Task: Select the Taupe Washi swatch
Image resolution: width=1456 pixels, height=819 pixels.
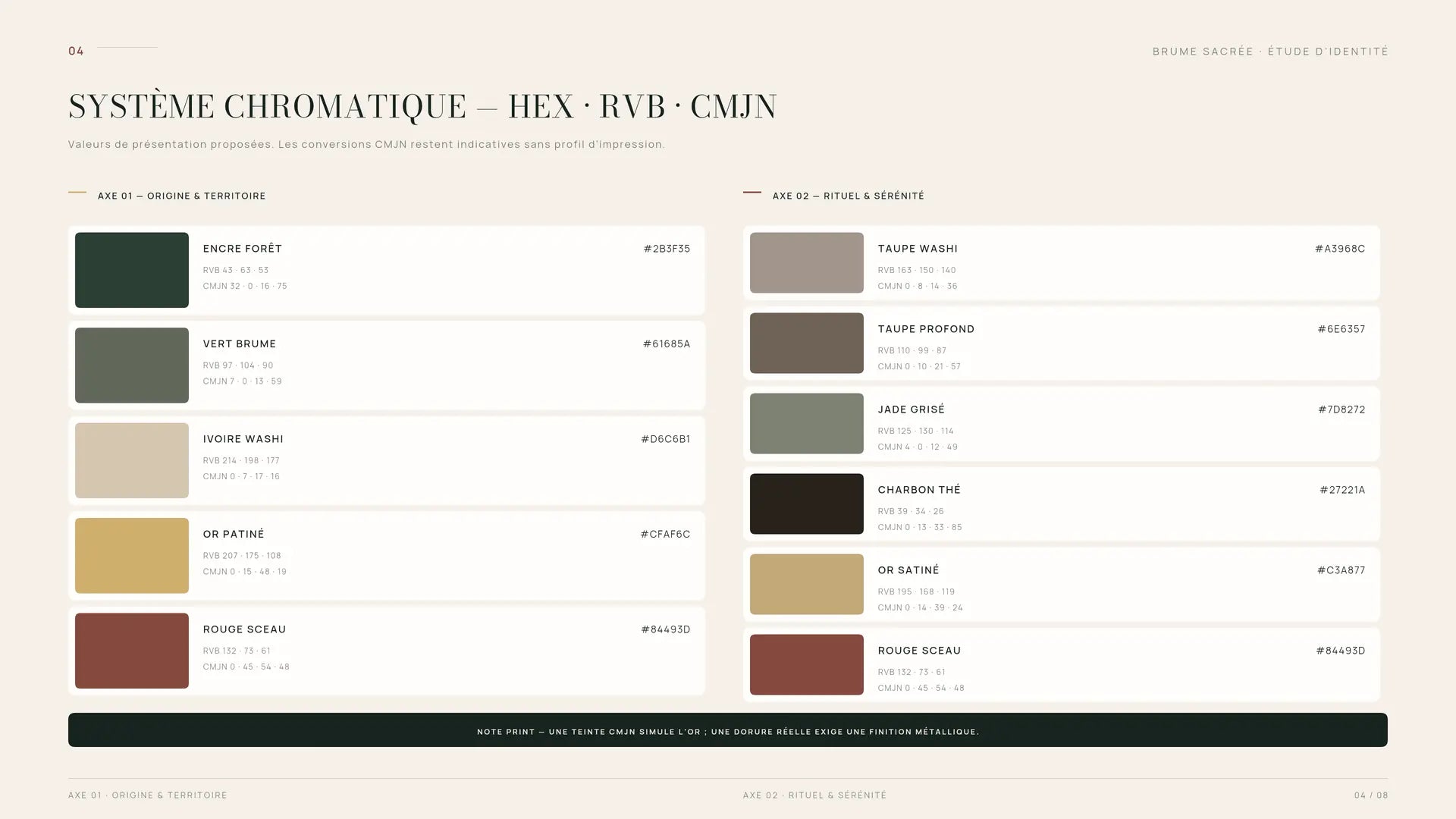Action: (x=807, y=262)
